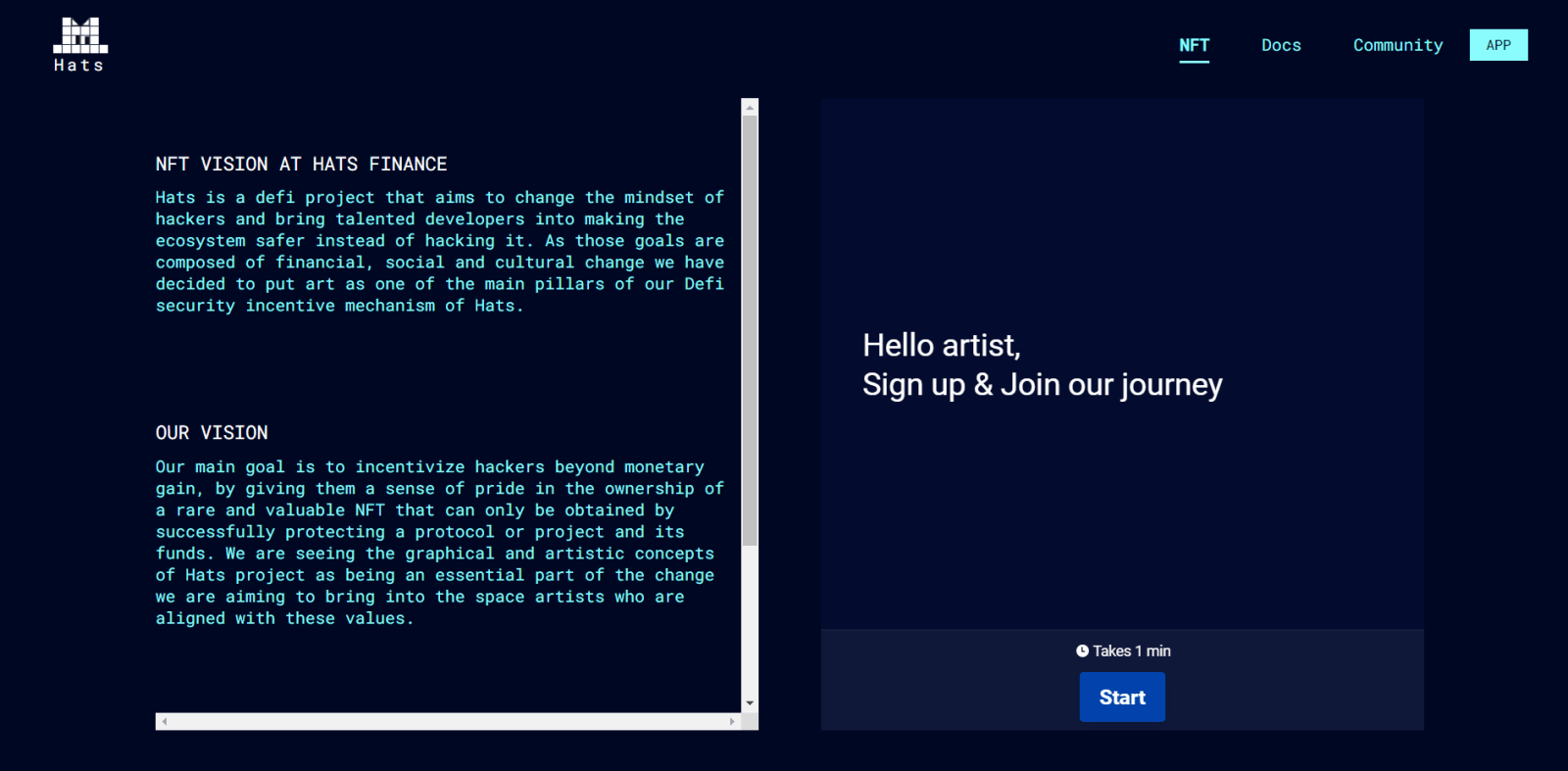Click the horizontal scrollbar track
1568x771 pixels.
point(448,721)
